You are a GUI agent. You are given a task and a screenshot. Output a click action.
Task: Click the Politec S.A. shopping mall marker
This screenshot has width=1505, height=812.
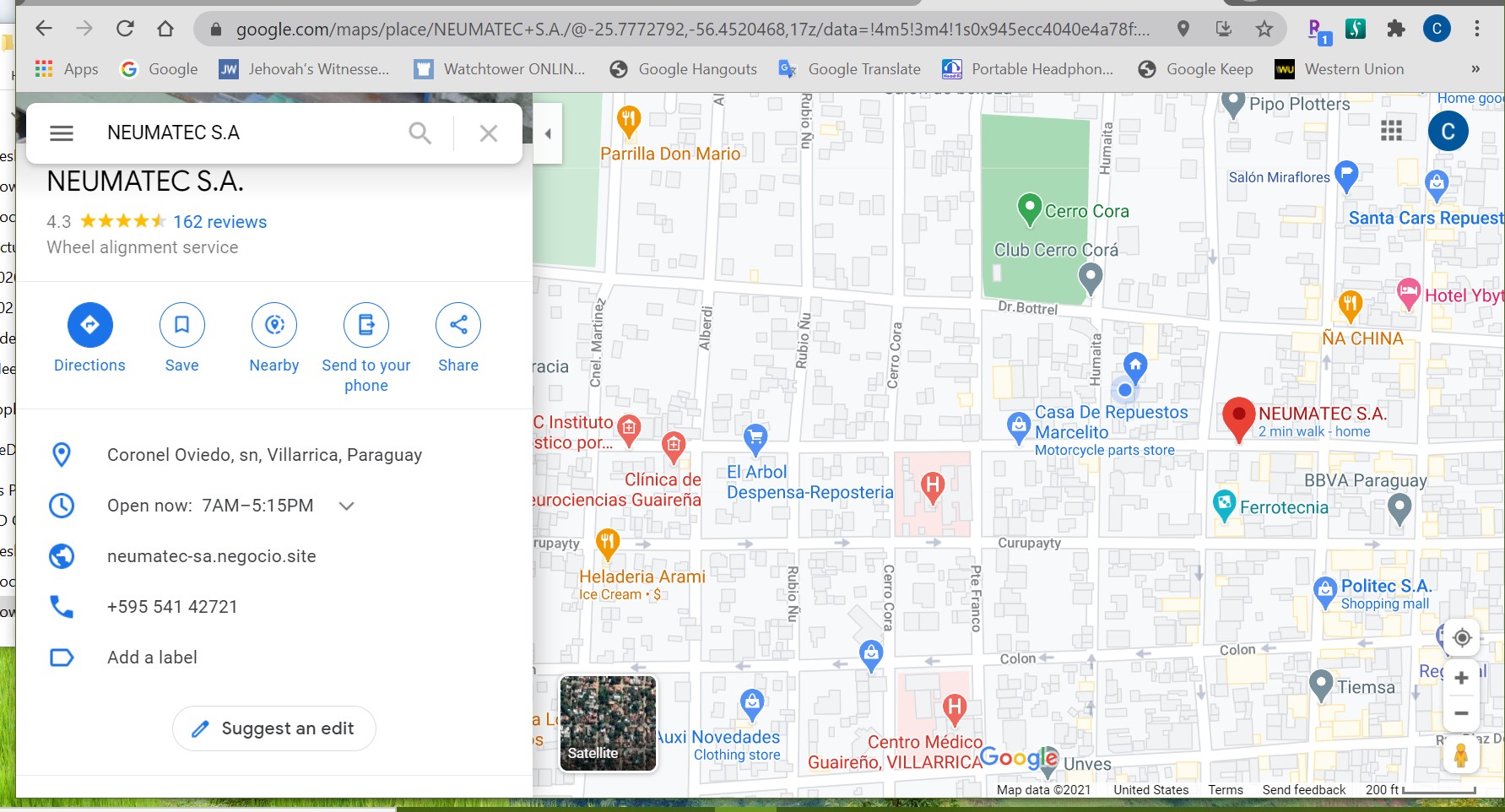point(1325,593)
